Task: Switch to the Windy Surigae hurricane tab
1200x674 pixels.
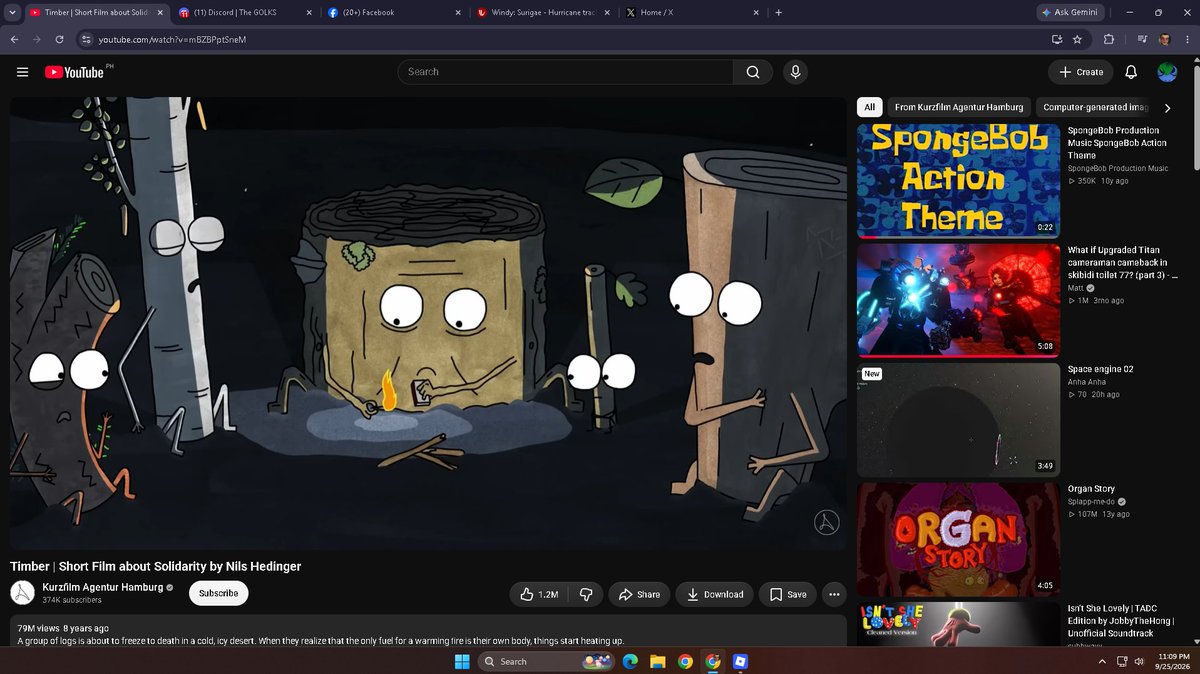Action: pyautogui.click(x=544, y=13)
